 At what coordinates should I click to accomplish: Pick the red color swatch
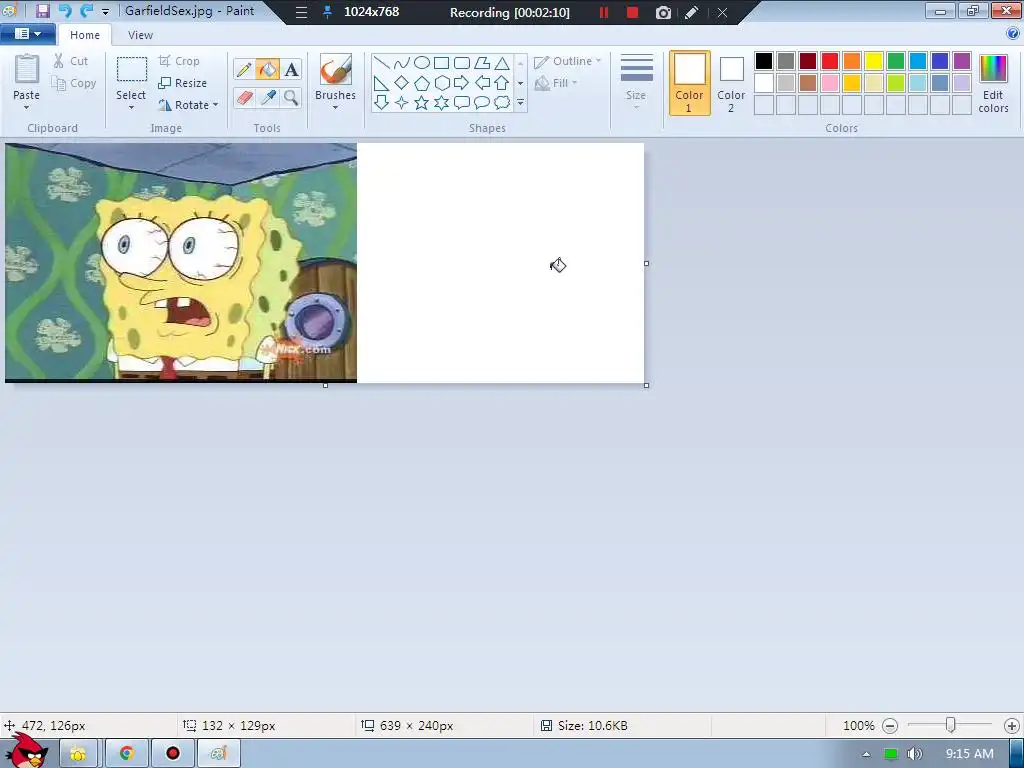click(x=830, y=61)
